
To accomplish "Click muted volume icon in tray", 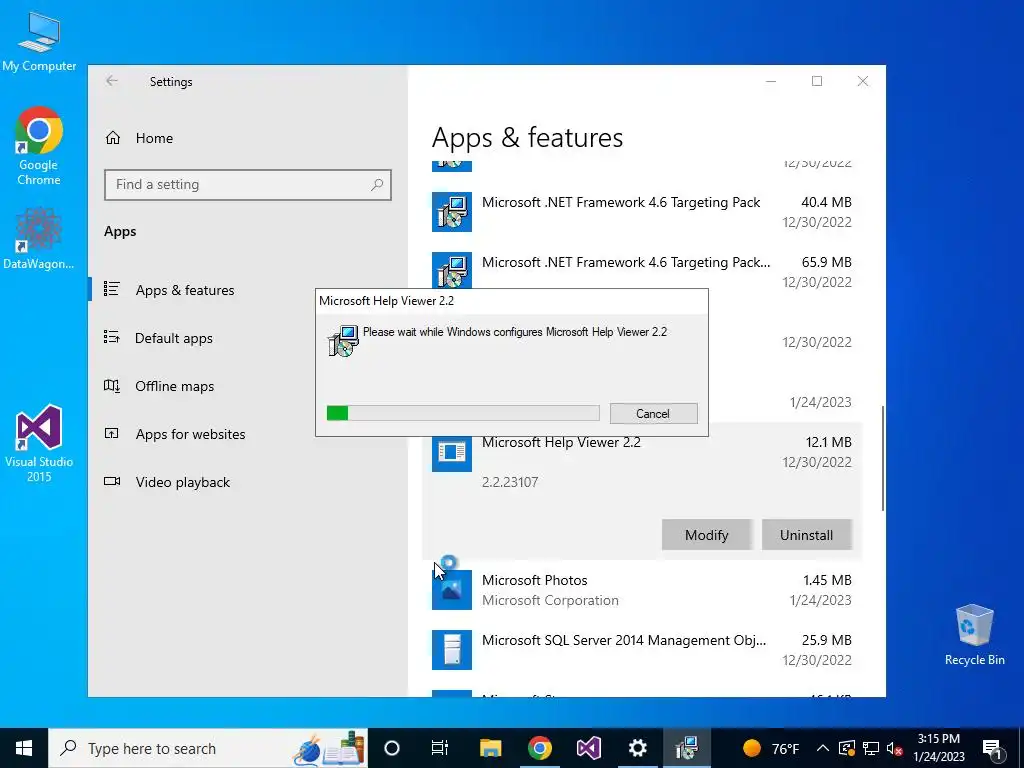I will pos(895,748).
